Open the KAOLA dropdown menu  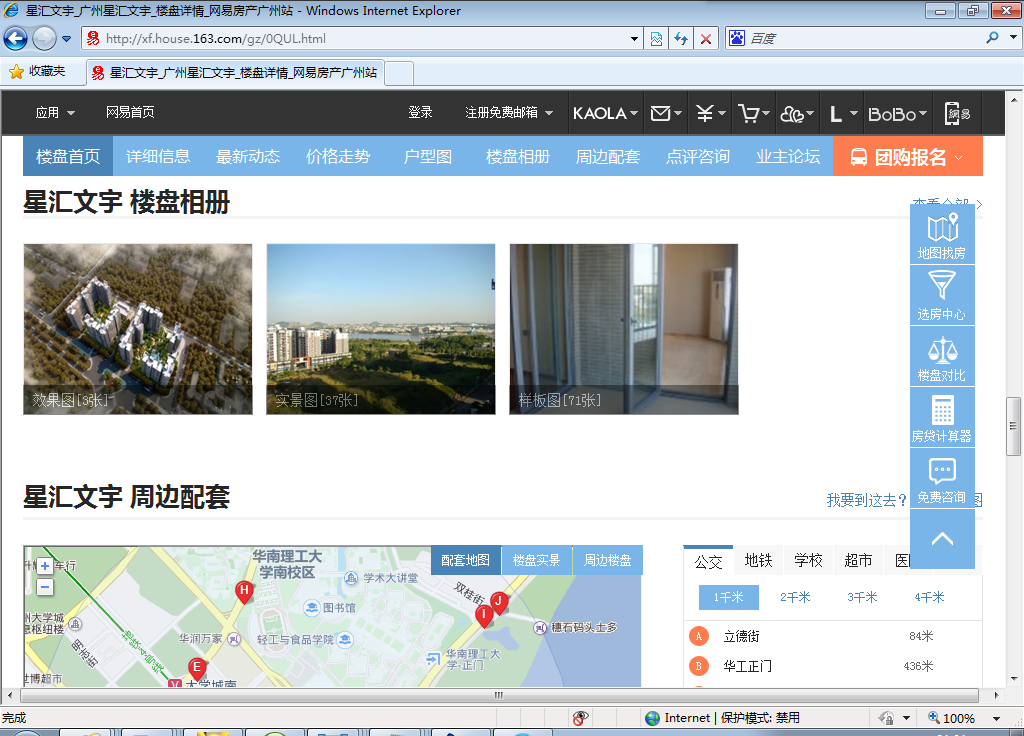[x=605, y=113]
